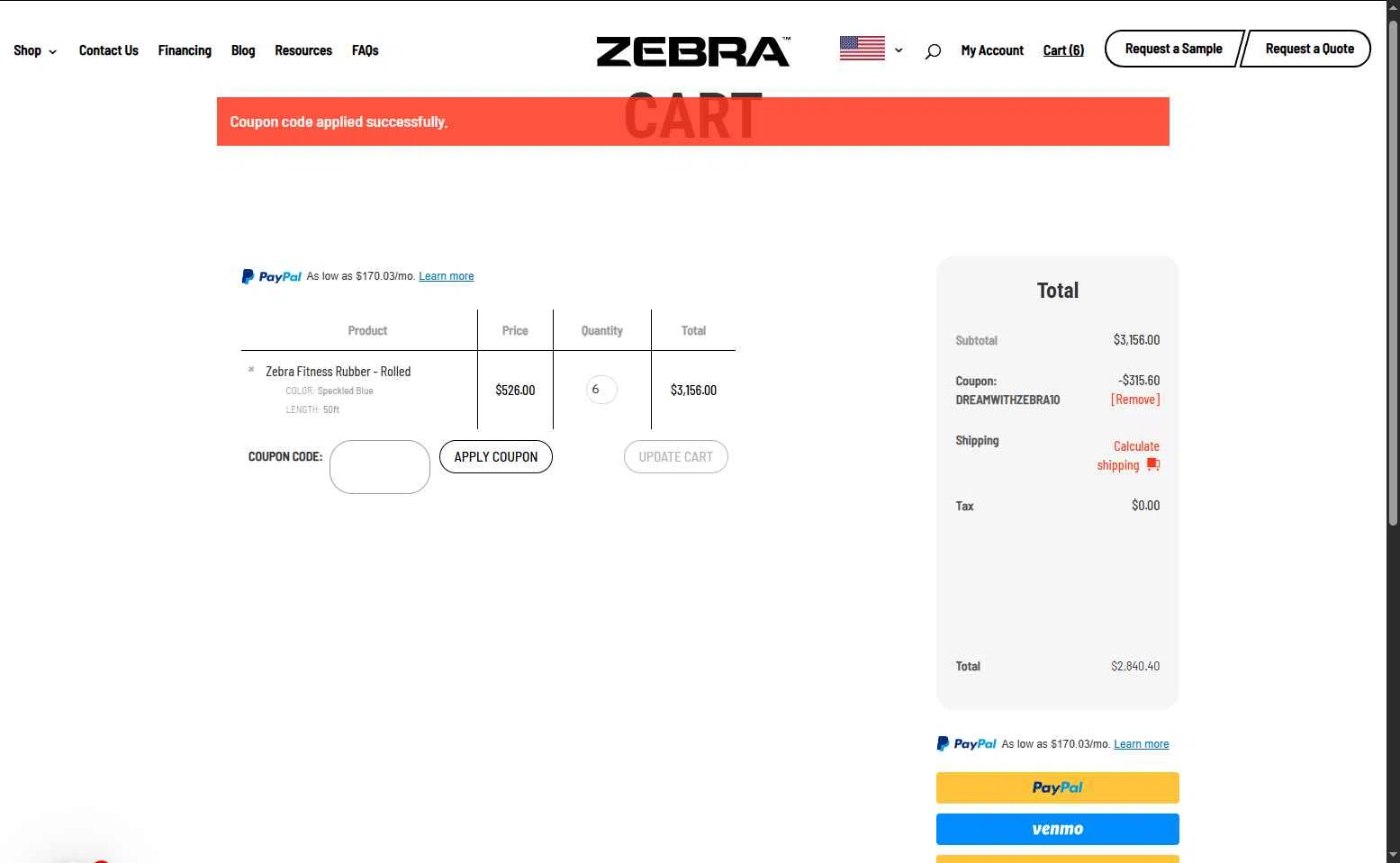Go to the Blog
Image resolution: width=1400 pixels, height=863 pixels.
pyautogui.click(x=243, y=50)
